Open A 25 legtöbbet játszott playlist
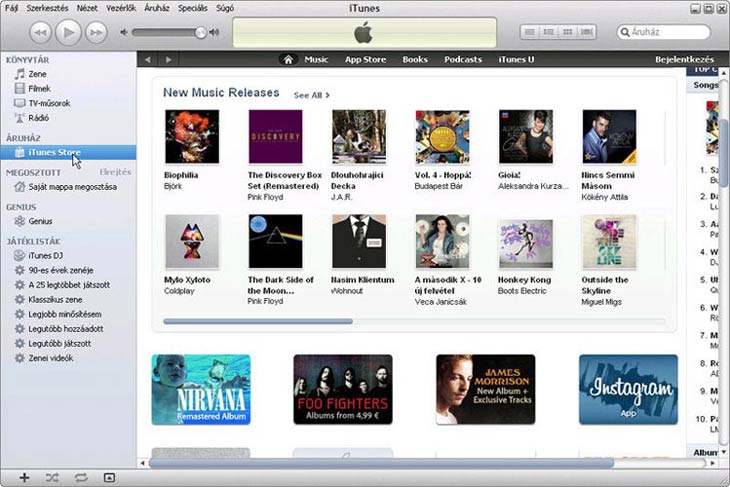 pos(68,285)
